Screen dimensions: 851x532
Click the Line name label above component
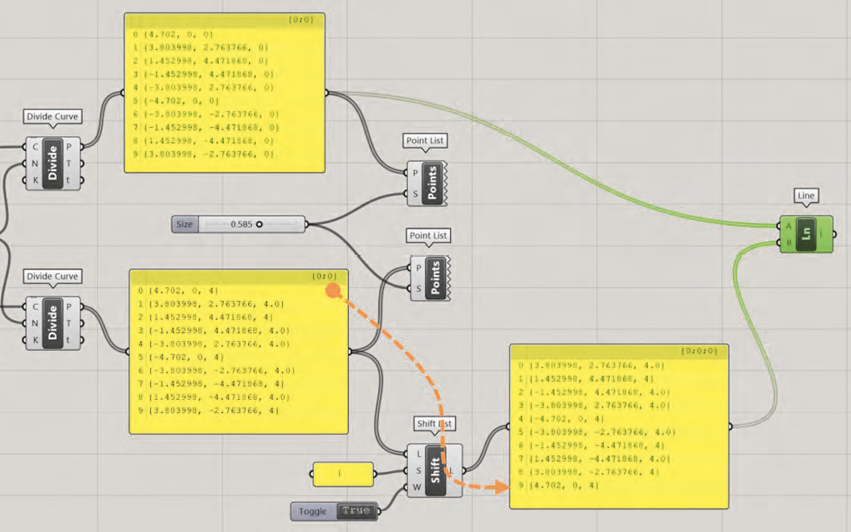click(805, 195)
